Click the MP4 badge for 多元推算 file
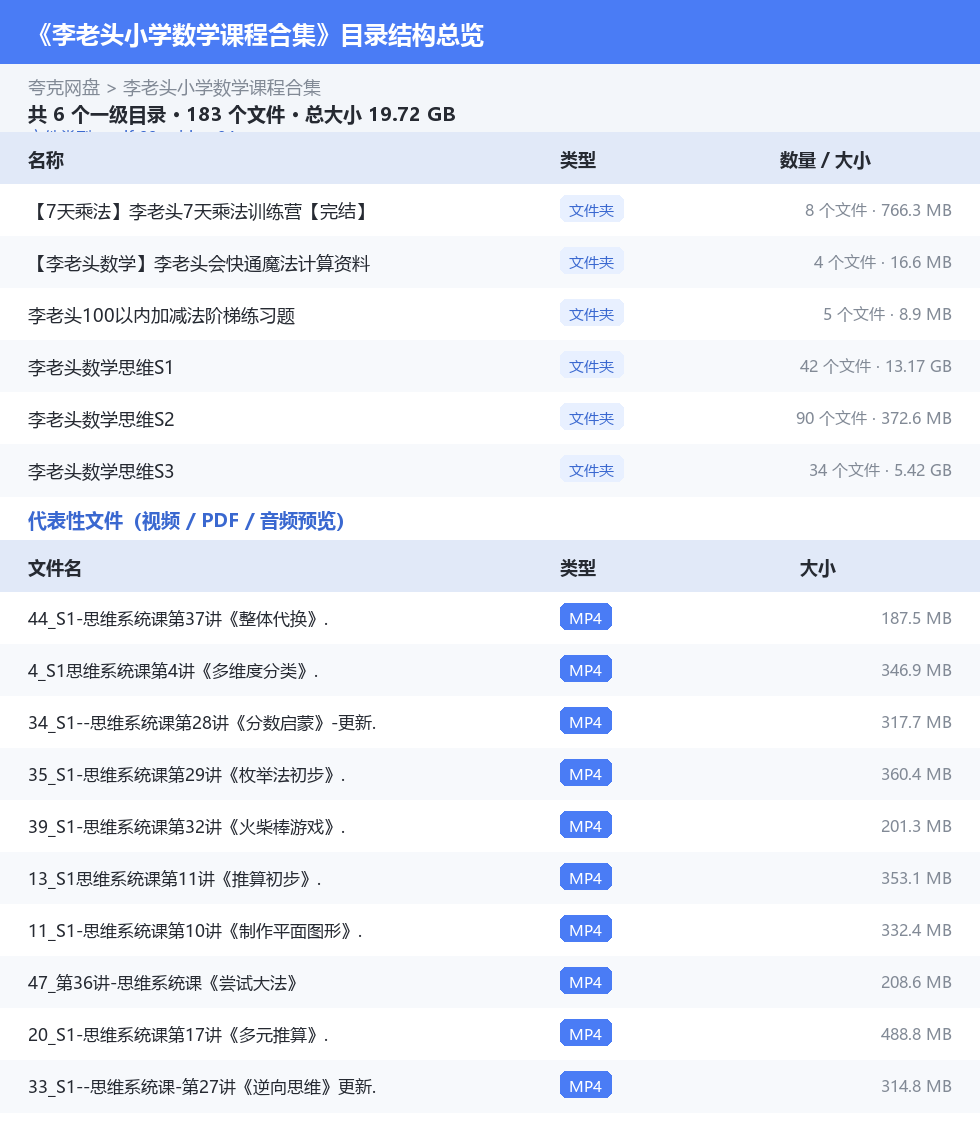Screen dimensions: 980x1144 586,1034
